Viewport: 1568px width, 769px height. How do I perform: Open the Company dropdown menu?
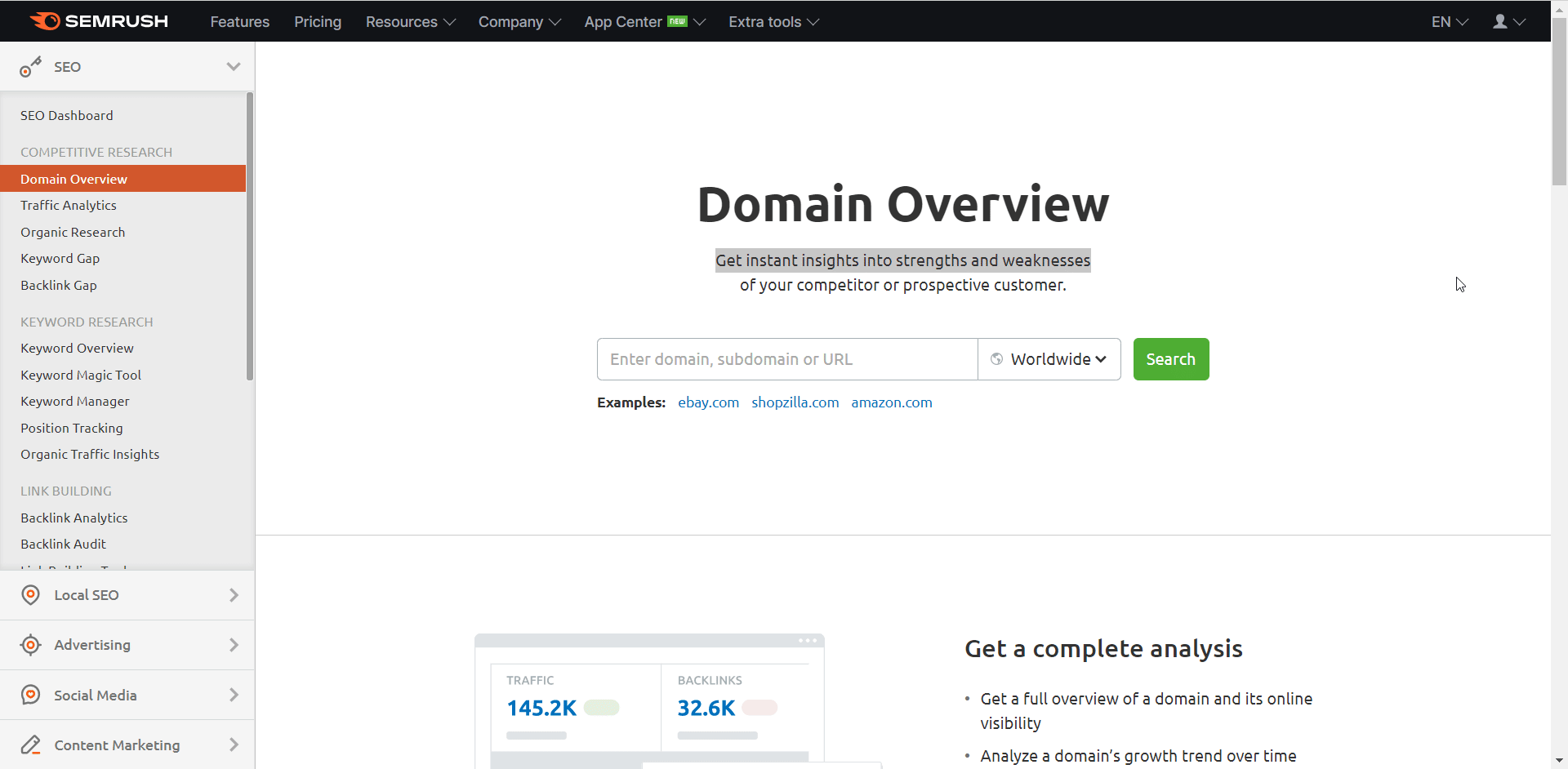pos(519,22)
